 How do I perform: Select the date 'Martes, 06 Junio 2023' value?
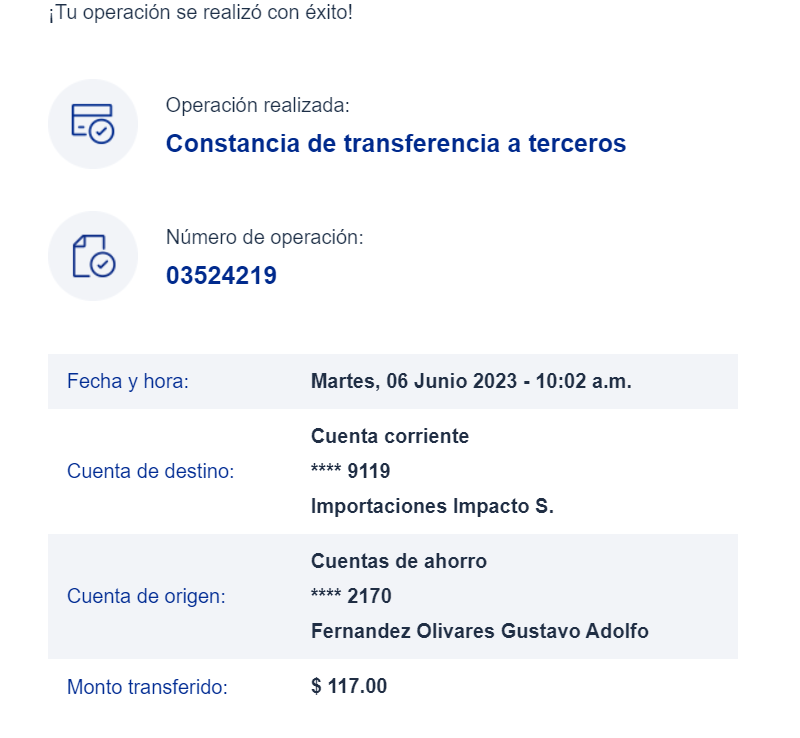[x=414, y=382]
